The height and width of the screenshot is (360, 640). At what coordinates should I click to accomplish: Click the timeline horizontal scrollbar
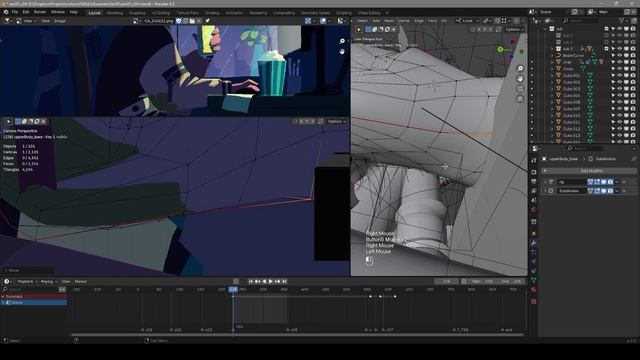[x=297, y=335]
